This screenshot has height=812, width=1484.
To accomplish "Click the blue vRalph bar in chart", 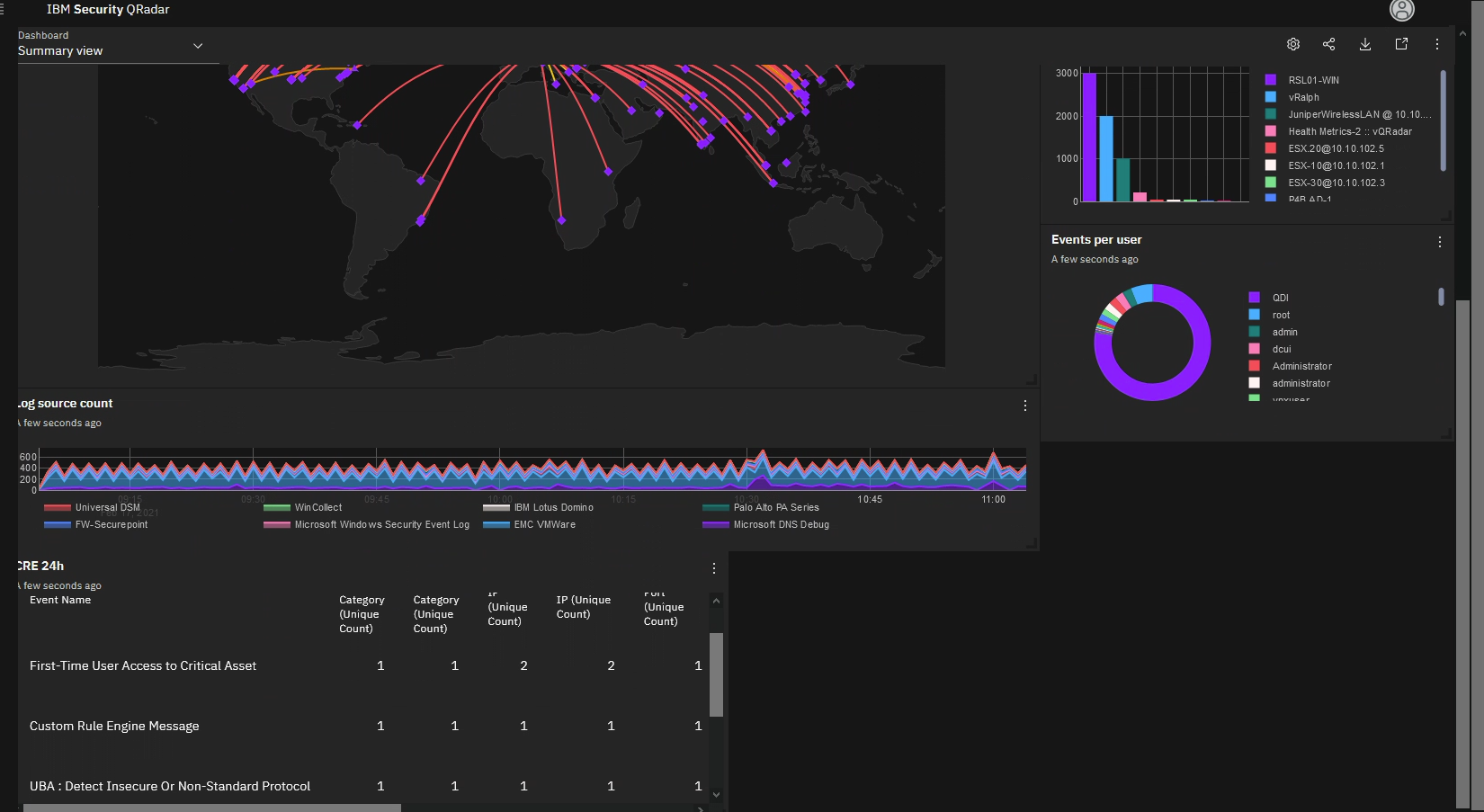I will click(1106, 158).
